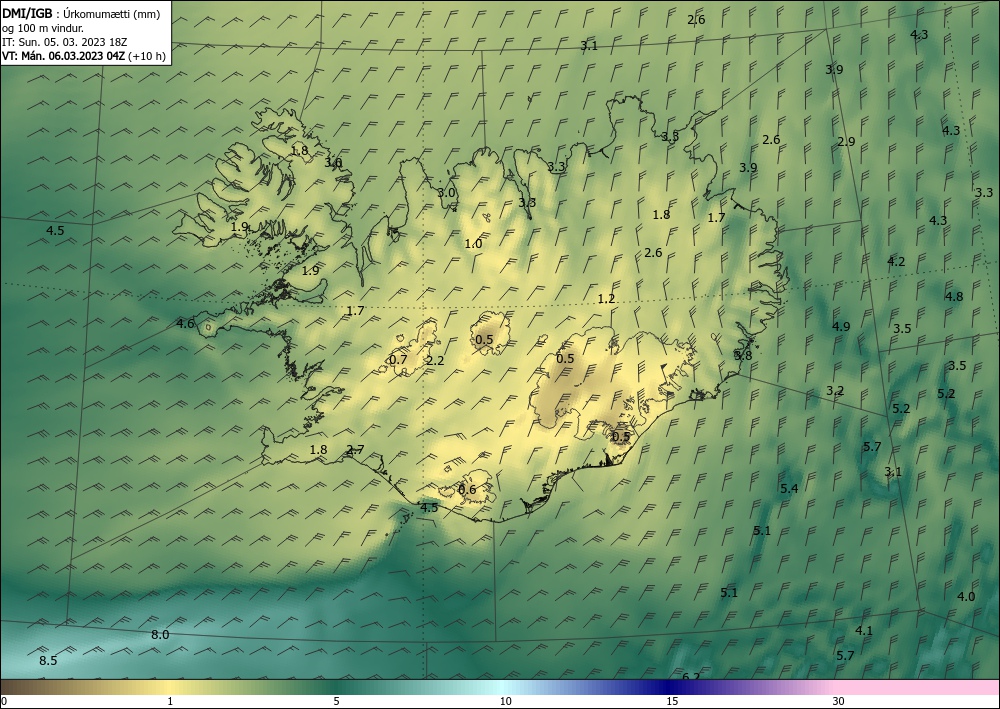Click the 1.0 value in north Iceland

(x=473, y=244)
